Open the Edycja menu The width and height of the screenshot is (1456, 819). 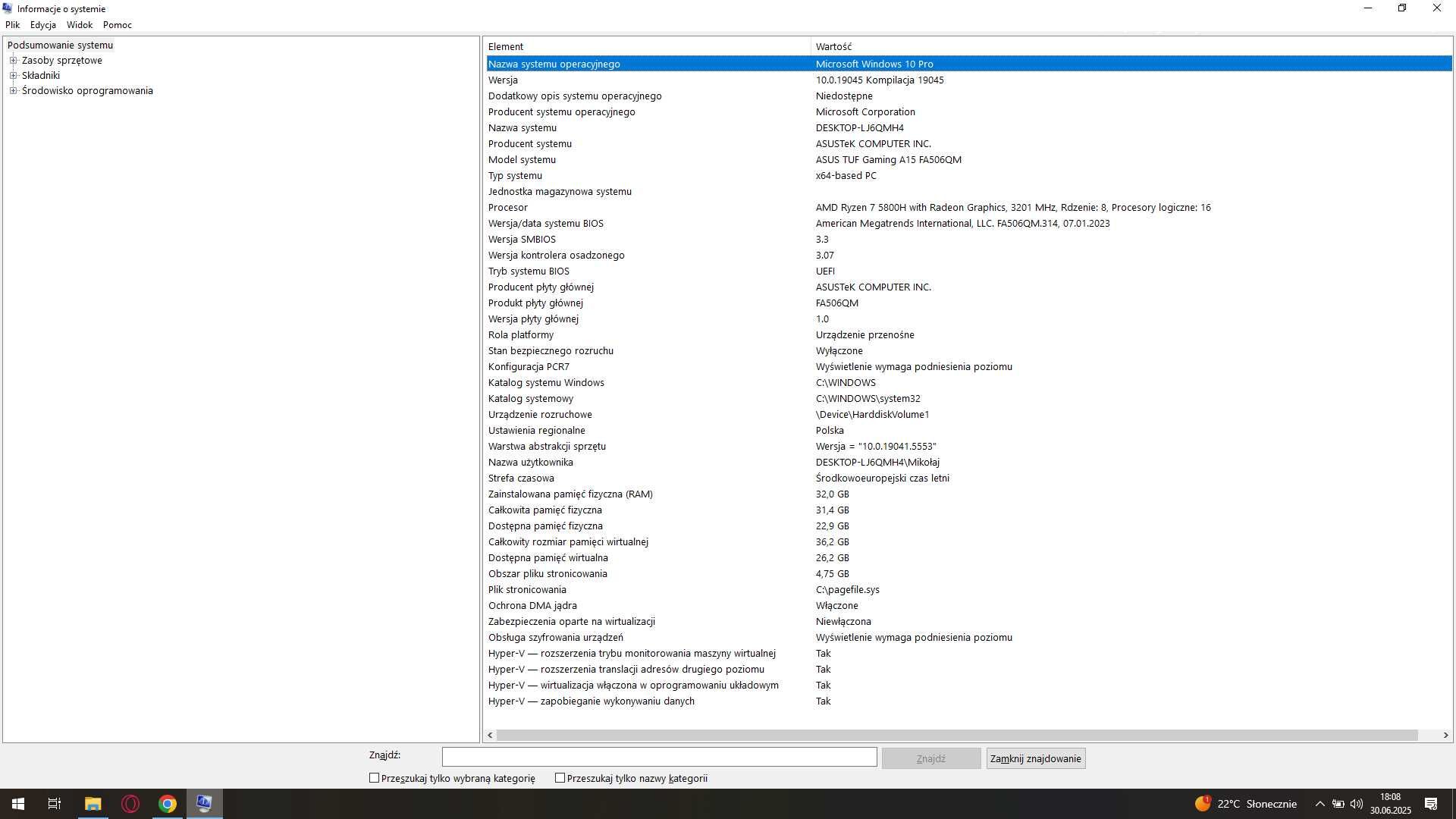pyautogui.click(x=43, y=25)
